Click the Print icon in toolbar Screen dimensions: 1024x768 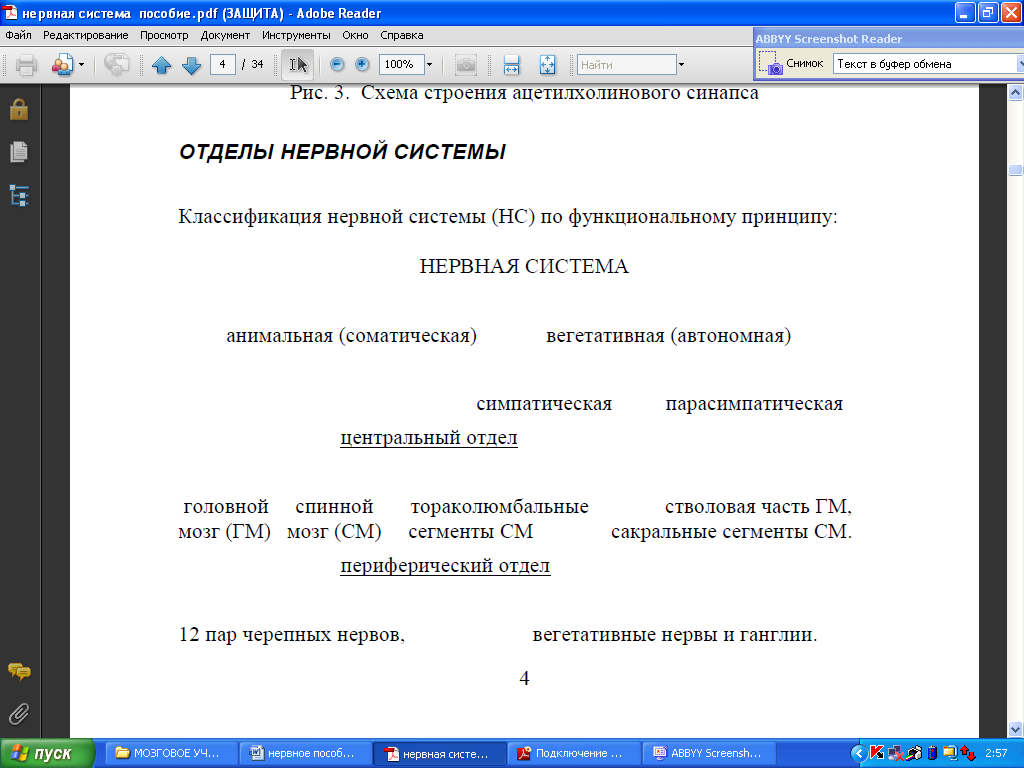[26, 65]
